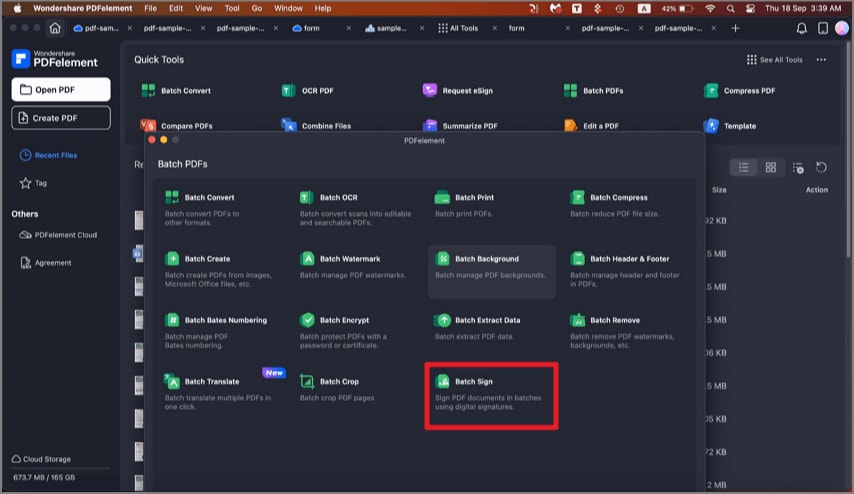Click the Action column header
Screen dimensions: 854x494
click(816, 190)
